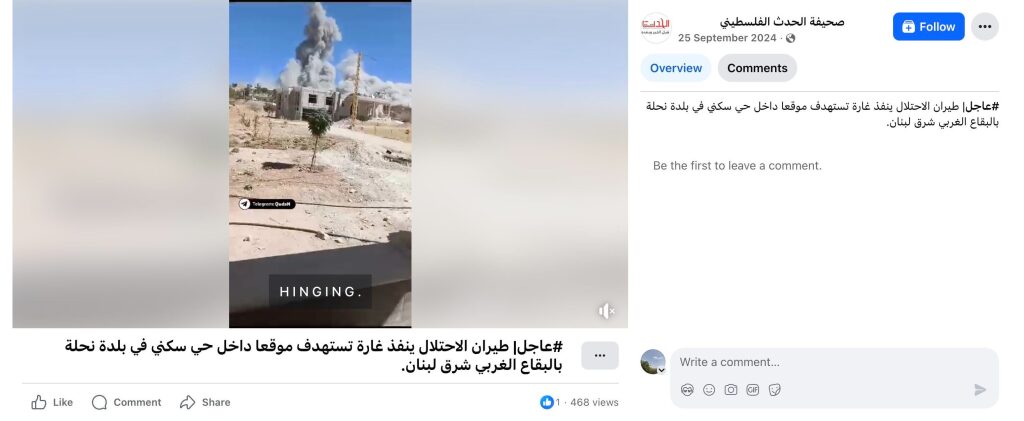The height and width of the screenshot is (421, 1024).
Task: Open the Share option below the video
Action: 206,402
